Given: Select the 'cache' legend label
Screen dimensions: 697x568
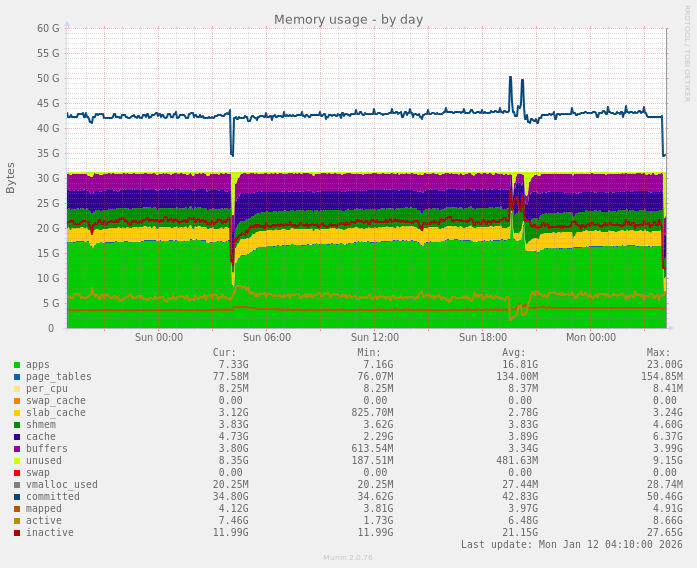Looking at the screenshot, I should (x=41, y=437).
